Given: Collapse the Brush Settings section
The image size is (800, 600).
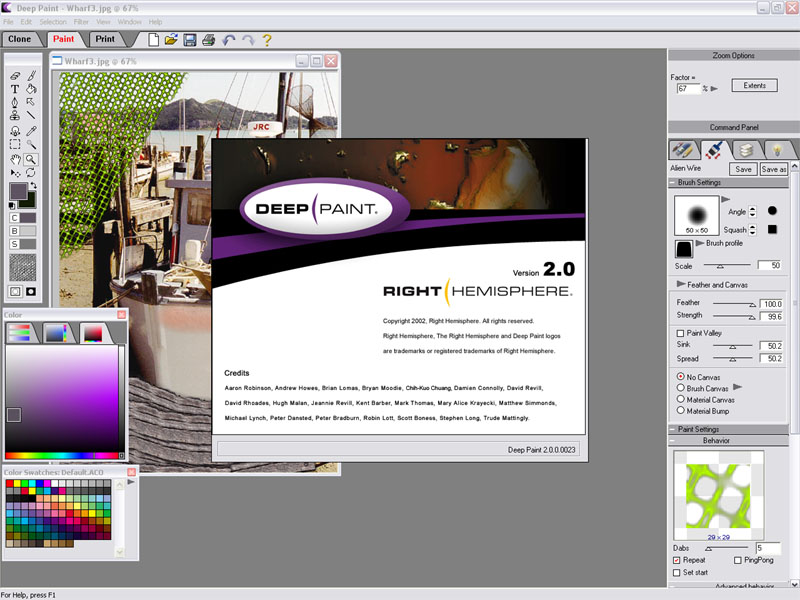Looking at the screenshot, I should [672, 183].
